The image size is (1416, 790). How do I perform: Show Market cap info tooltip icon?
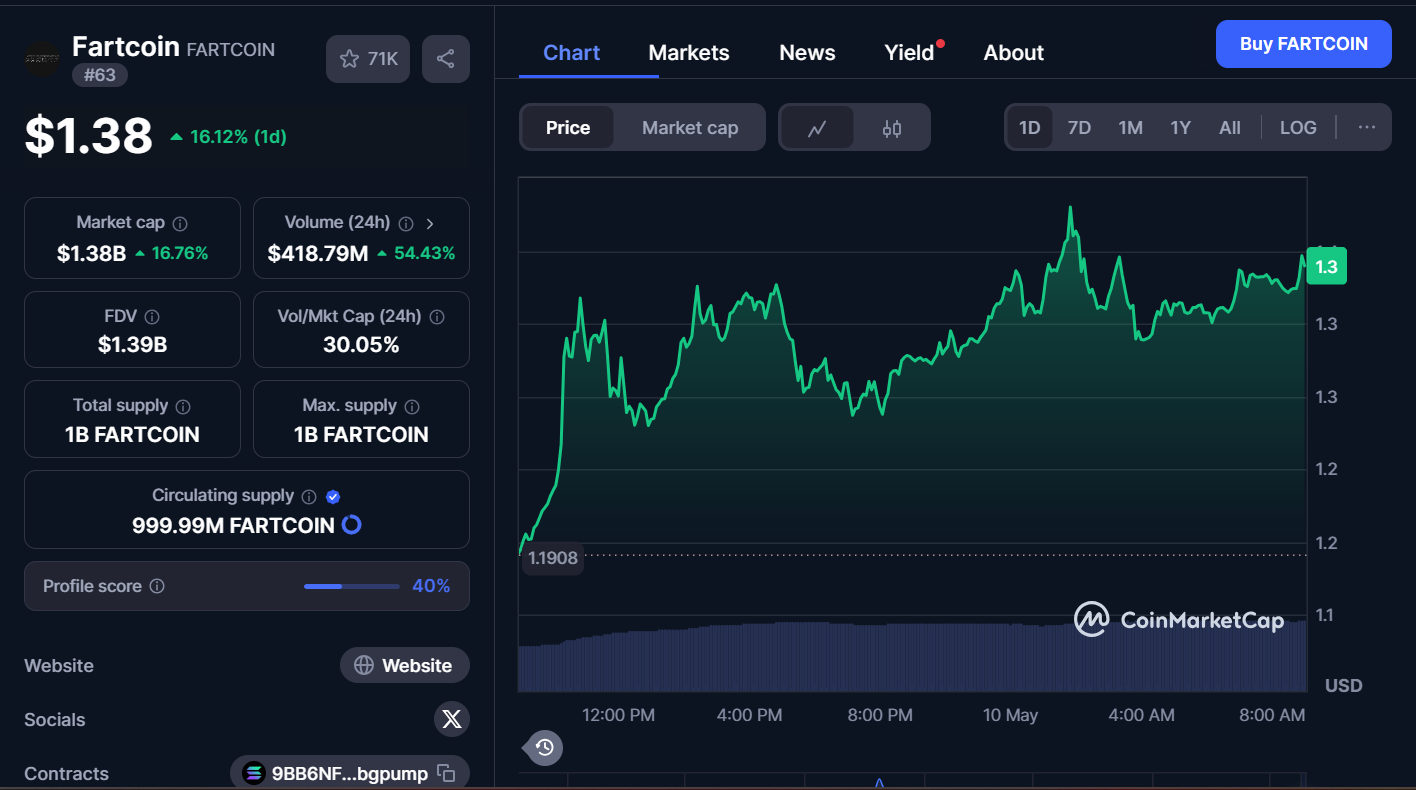pyautogui.click(x=180, y=224)
